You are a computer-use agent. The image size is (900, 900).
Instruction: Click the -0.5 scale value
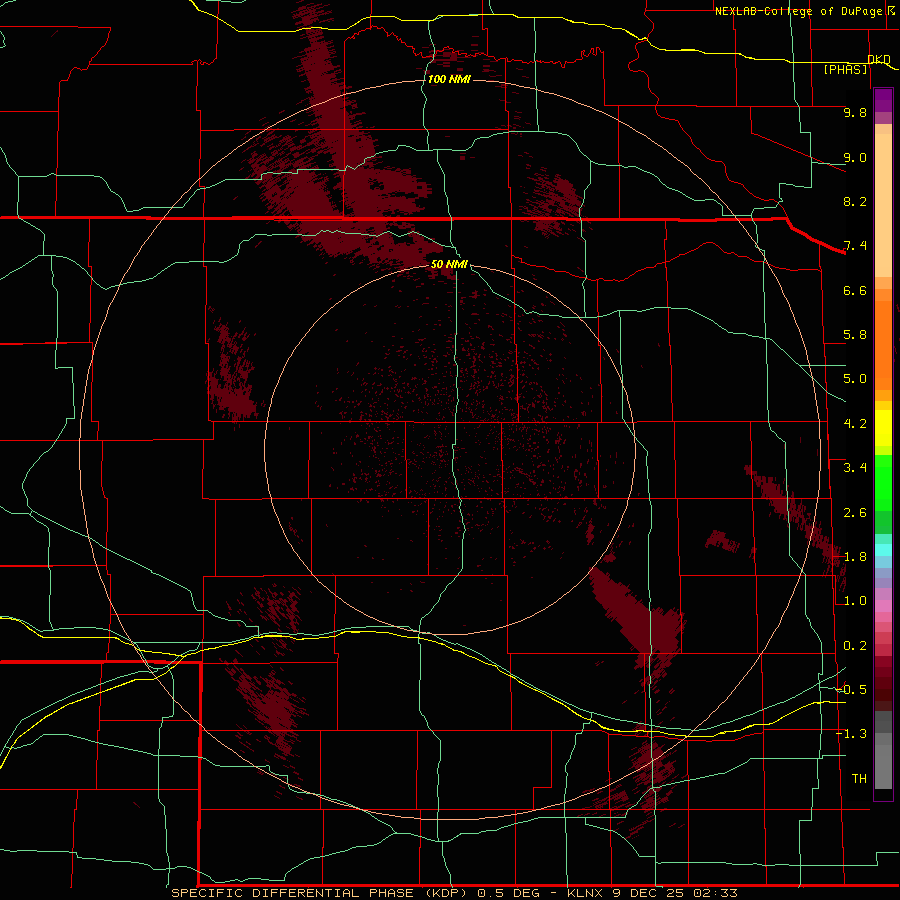(x=851, y=690)
